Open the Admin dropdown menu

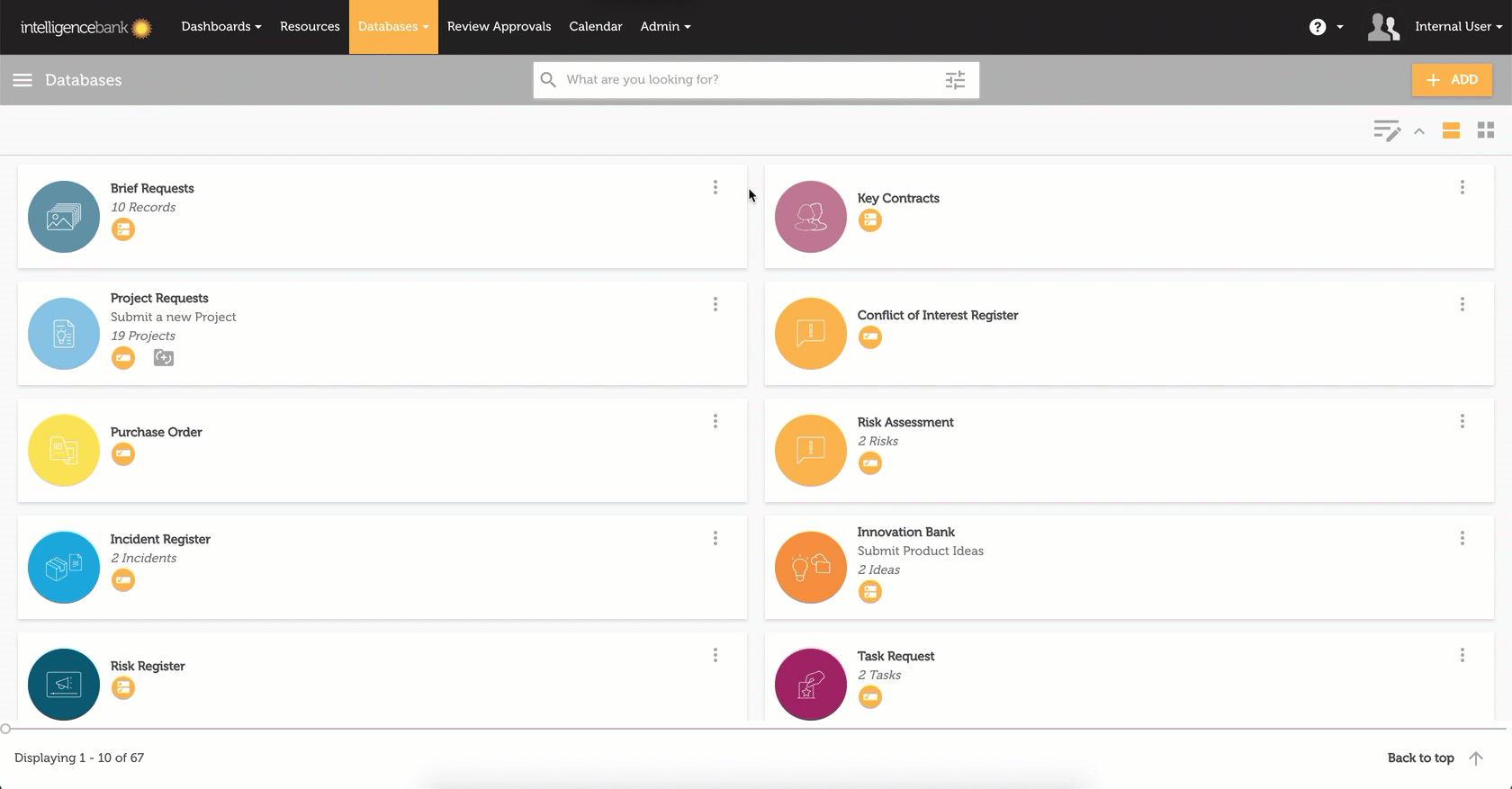[x=665, y=27]
